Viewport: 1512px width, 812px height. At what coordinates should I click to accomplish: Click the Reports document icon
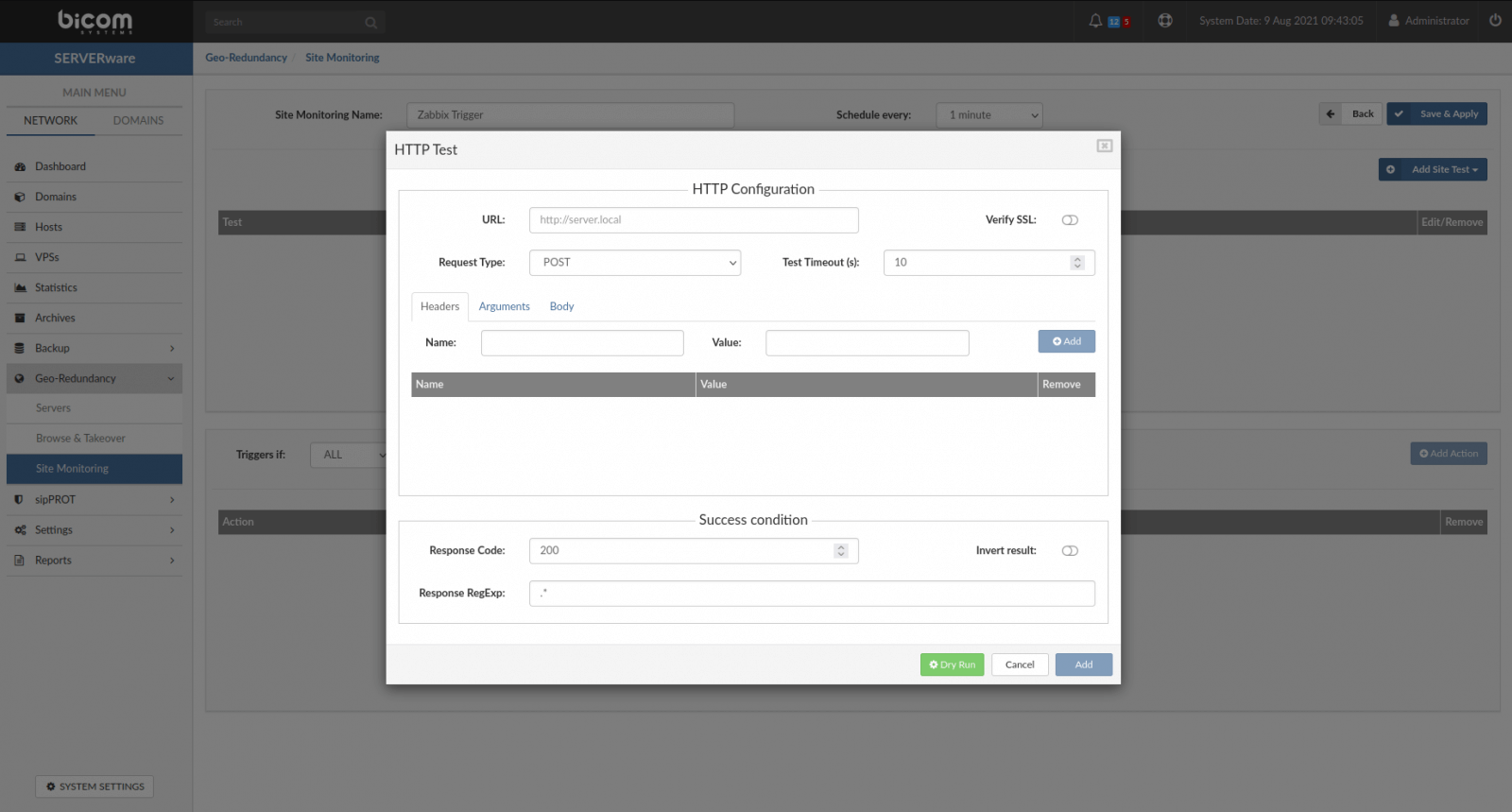[20, 561]
